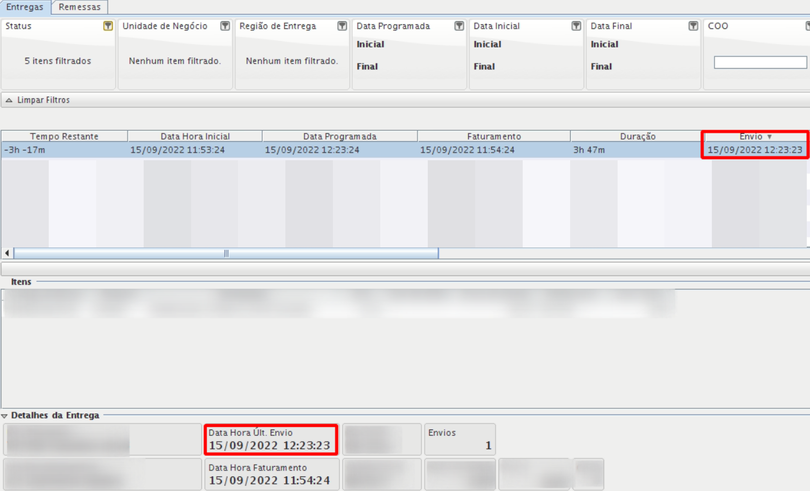Switch to the Remessas tab
This screenshot has height=491, width=810.
[x=79, y=7]
